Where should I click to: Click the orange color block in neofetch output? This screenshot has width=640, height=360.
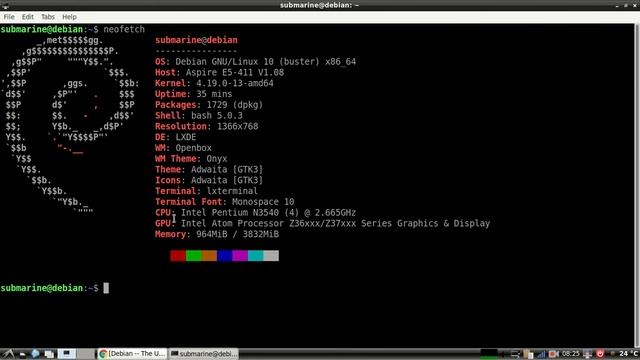tap(209, 256)
